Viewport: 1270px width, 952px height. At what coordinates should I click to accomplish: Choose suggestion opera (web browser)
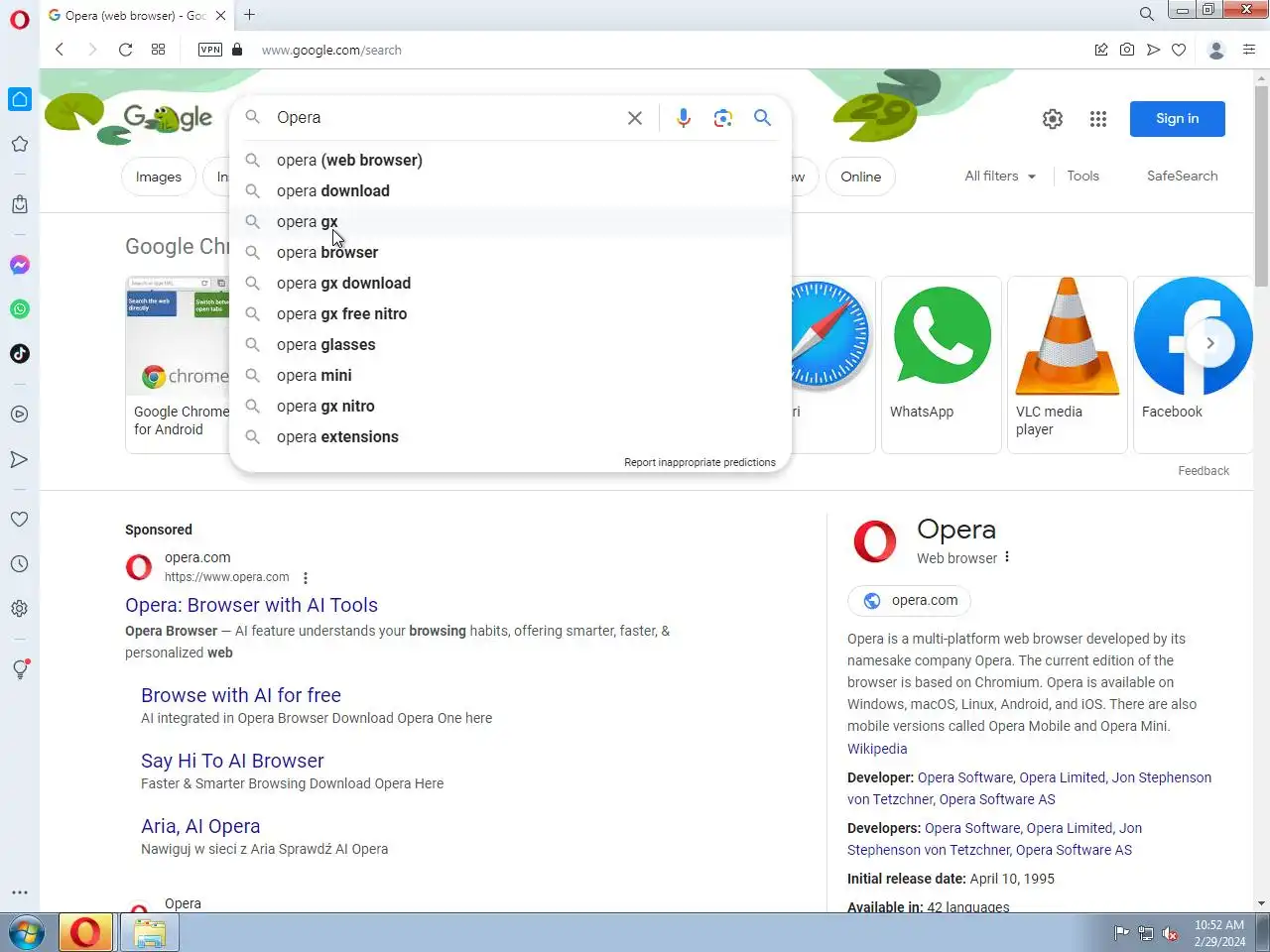point(510,160)
